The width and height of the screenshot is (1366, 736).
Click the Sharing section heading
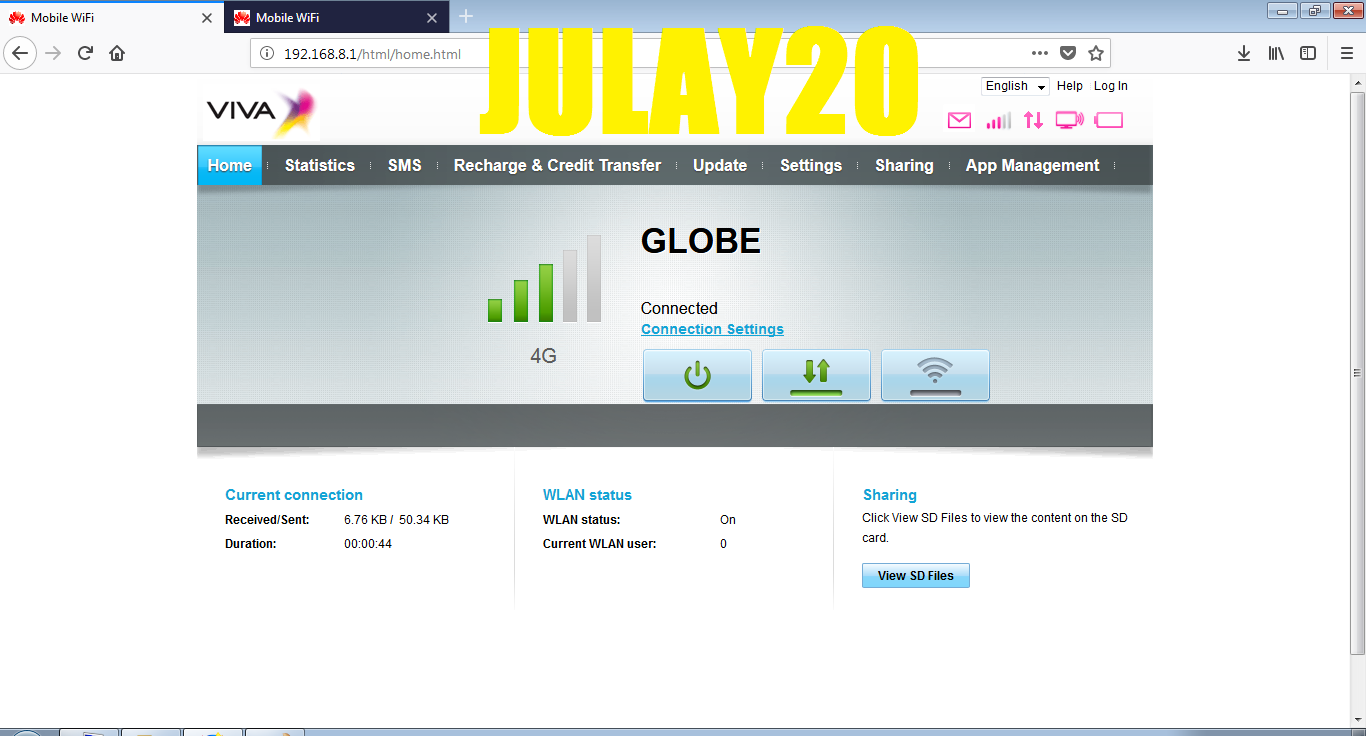[x=890, y=494]
